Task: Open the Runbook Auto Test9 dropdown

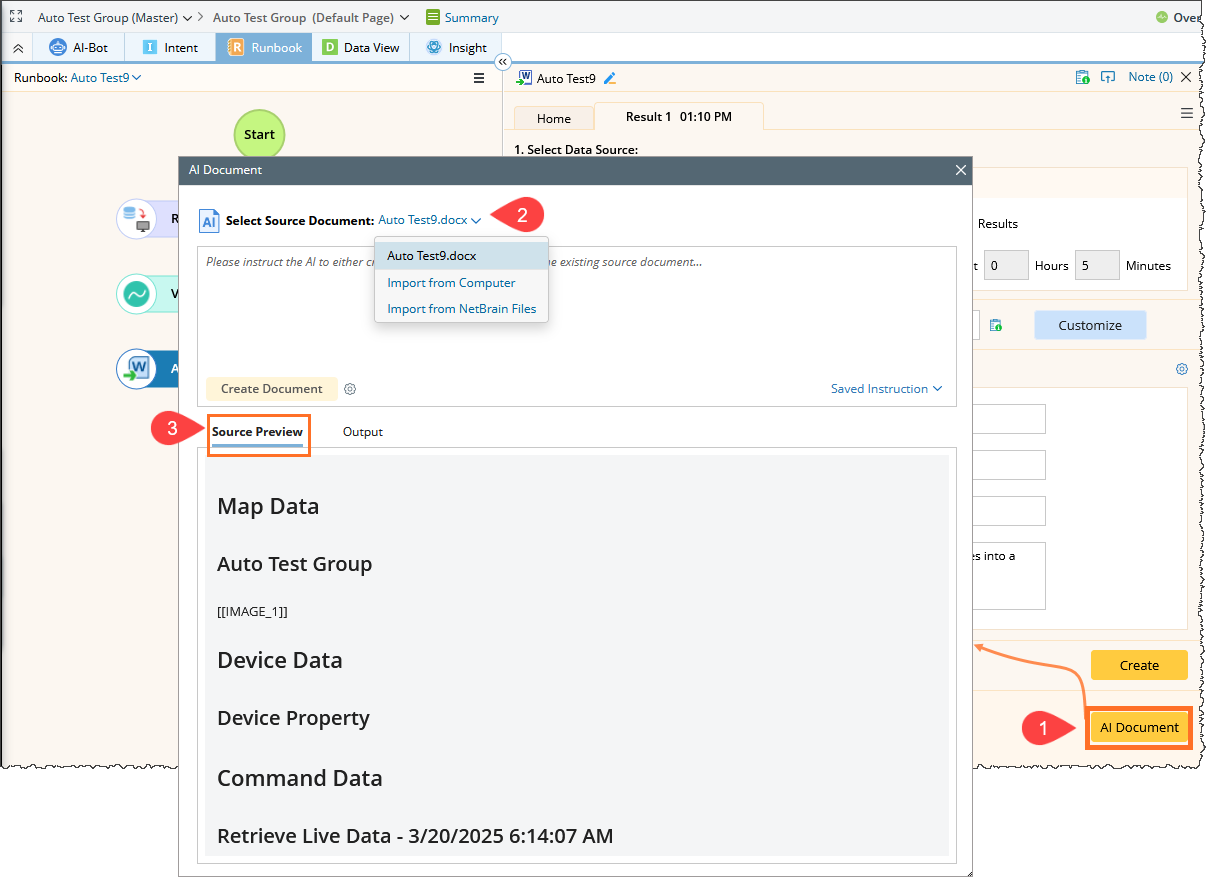Action: click(106, 77)
